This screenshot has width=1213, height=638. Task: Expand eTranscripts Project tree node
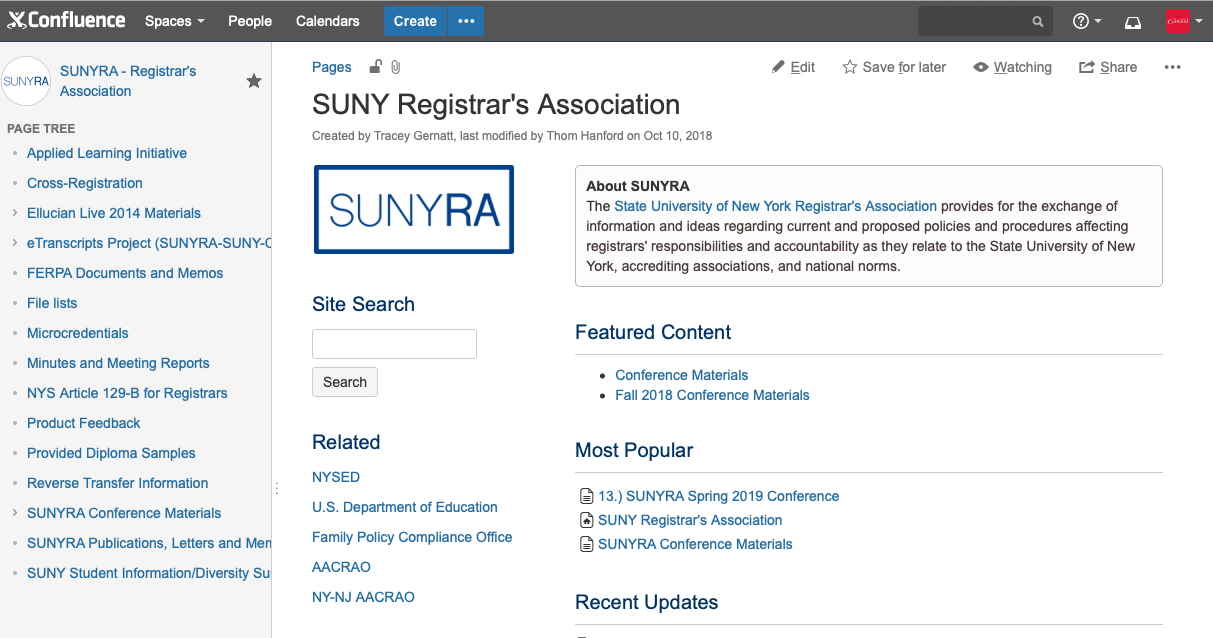[x=15, y=243]
